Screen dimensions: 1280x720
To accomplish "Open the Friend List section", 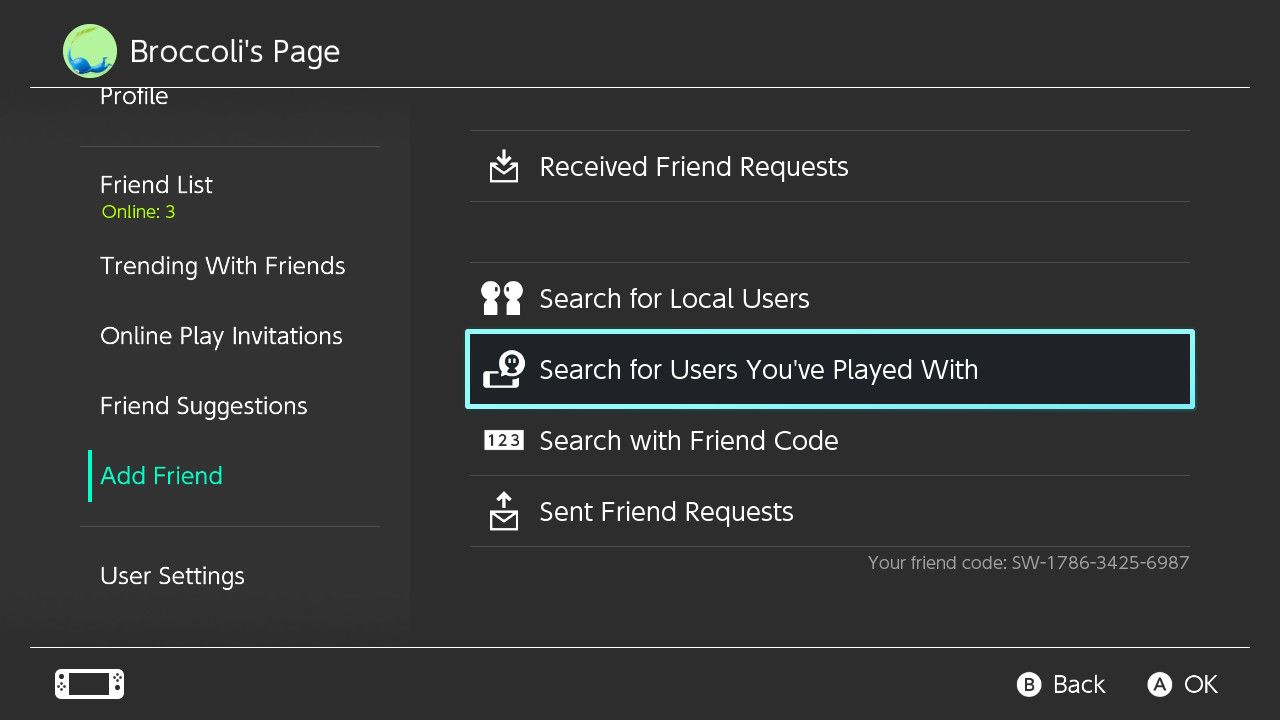I will (156, 185).
